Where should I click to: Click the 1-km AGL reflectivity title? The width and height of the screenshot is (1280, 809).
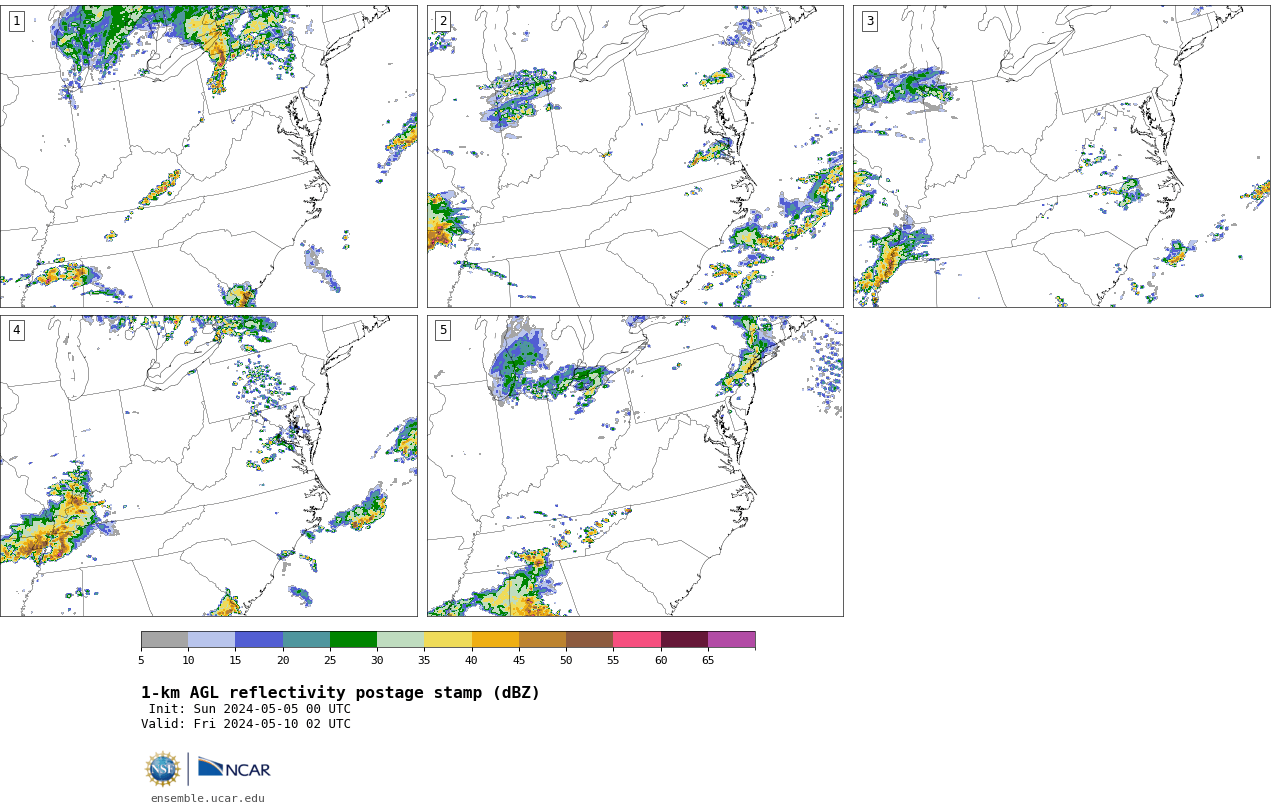(x=340, y=693)
